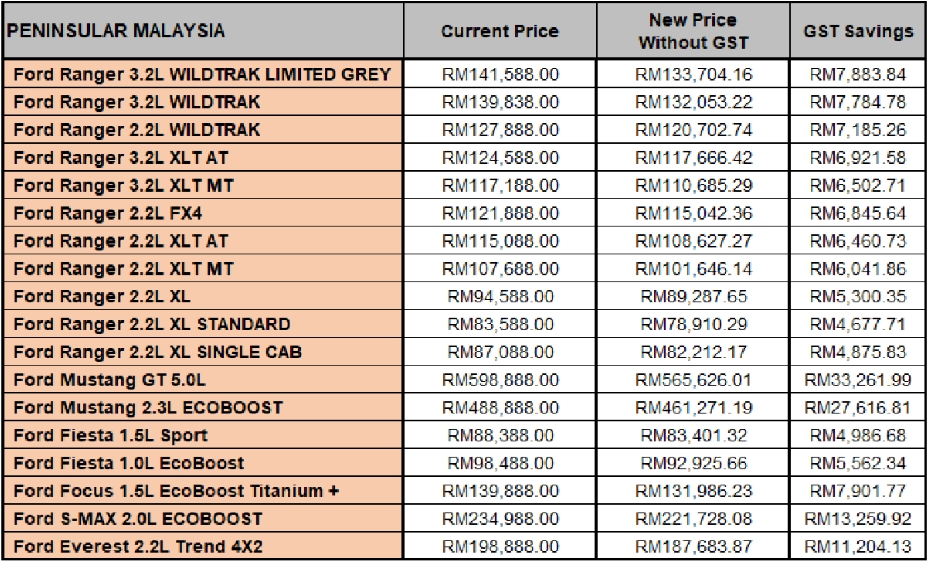
Task: Select the New Price Without GST header
Action: [693, 30]
